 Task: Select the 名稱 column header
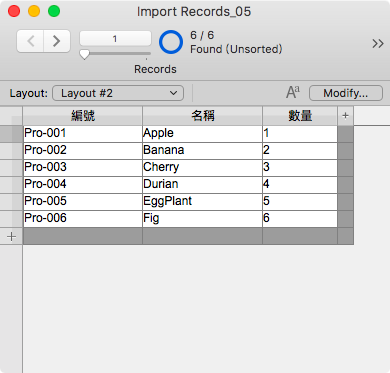pos(202,116)
